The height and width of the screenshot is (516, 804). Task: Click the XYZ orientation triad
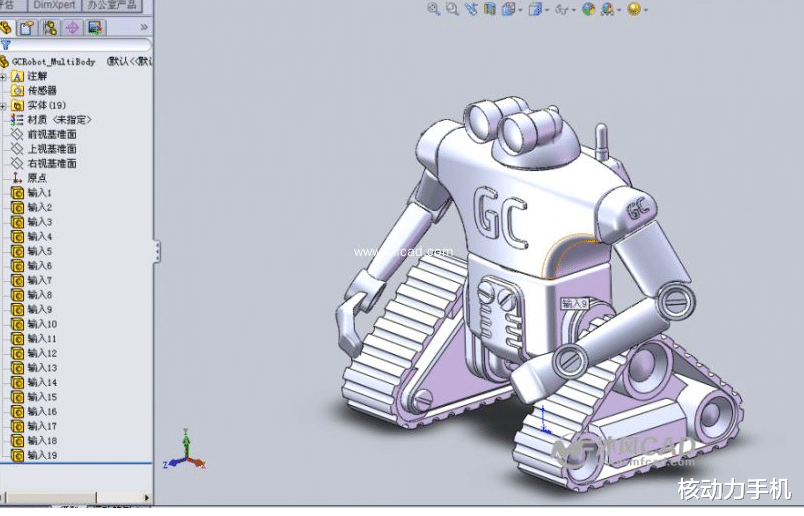[x=185, y=450]
